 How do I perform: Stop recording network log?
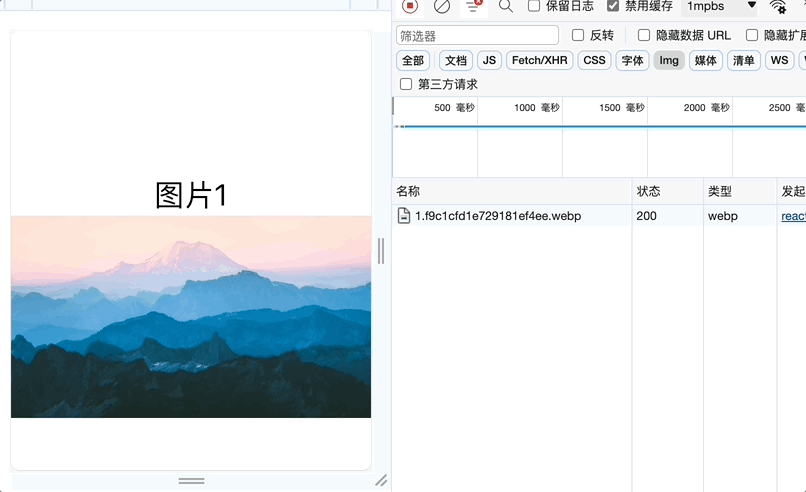coord(410,6)
